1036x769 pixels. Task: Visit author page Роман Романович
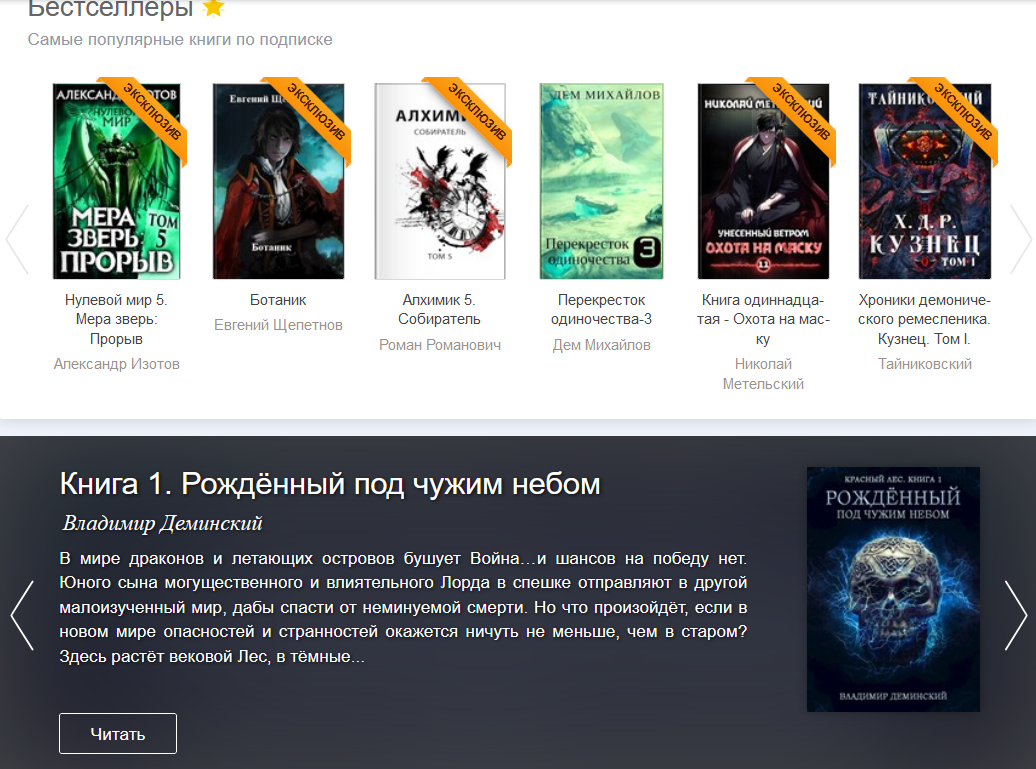click(440, 345)
